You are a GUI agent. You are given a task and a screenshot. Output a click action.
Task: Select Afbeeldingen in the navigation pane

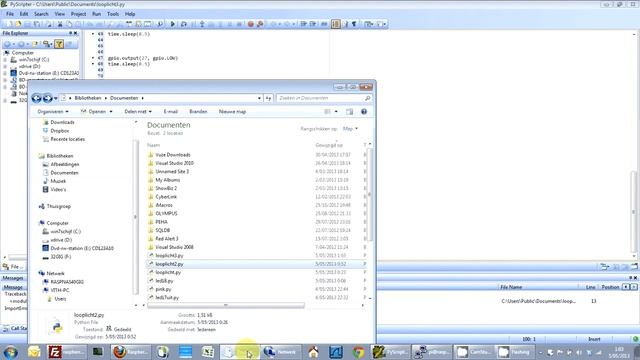(x=64, y=164)
